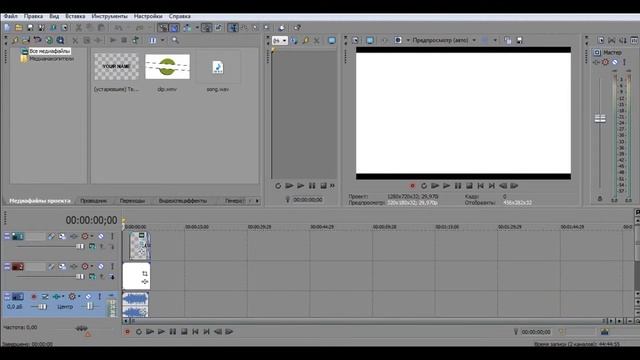
Task: Open project video properties in preview window
Action: (x=356, y=40)
